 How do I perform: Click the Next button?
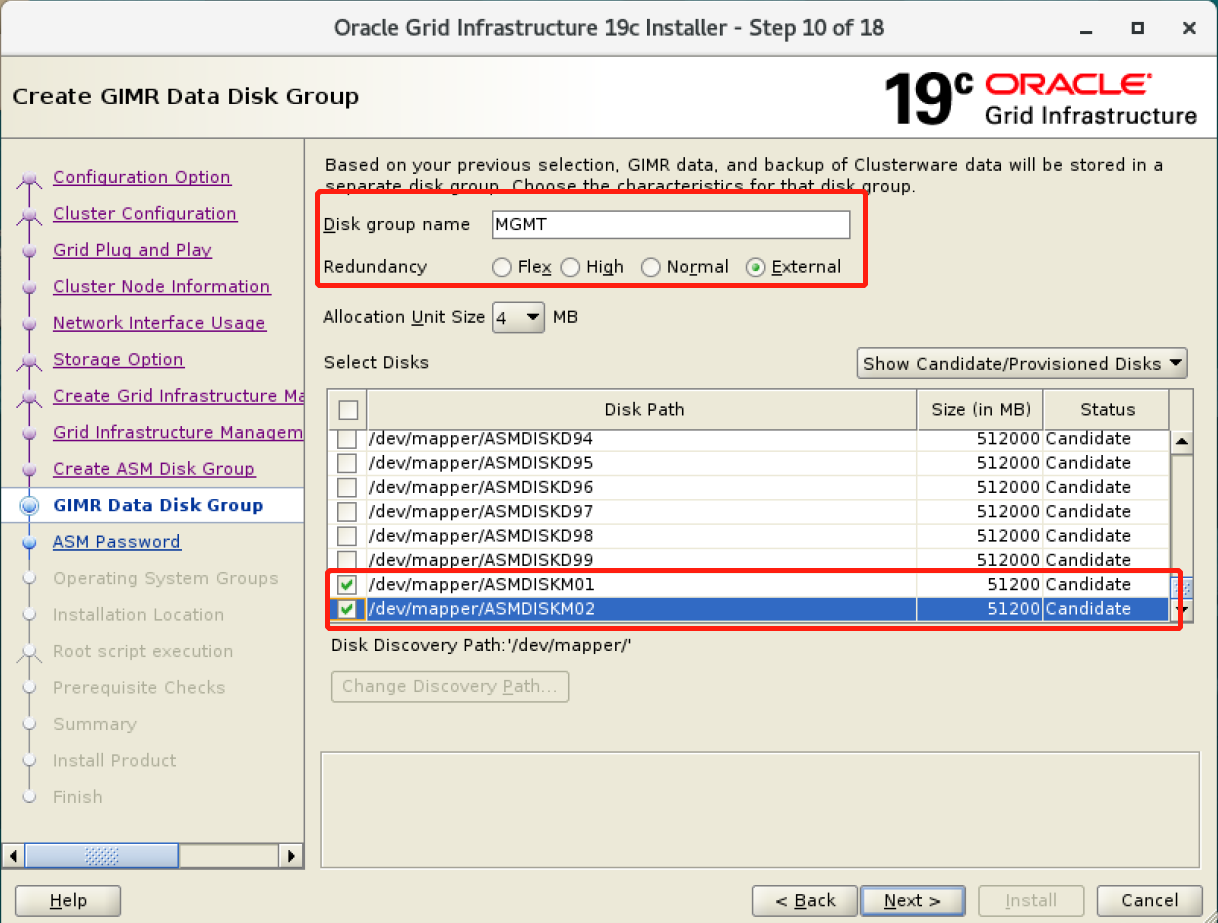point(912,901)
